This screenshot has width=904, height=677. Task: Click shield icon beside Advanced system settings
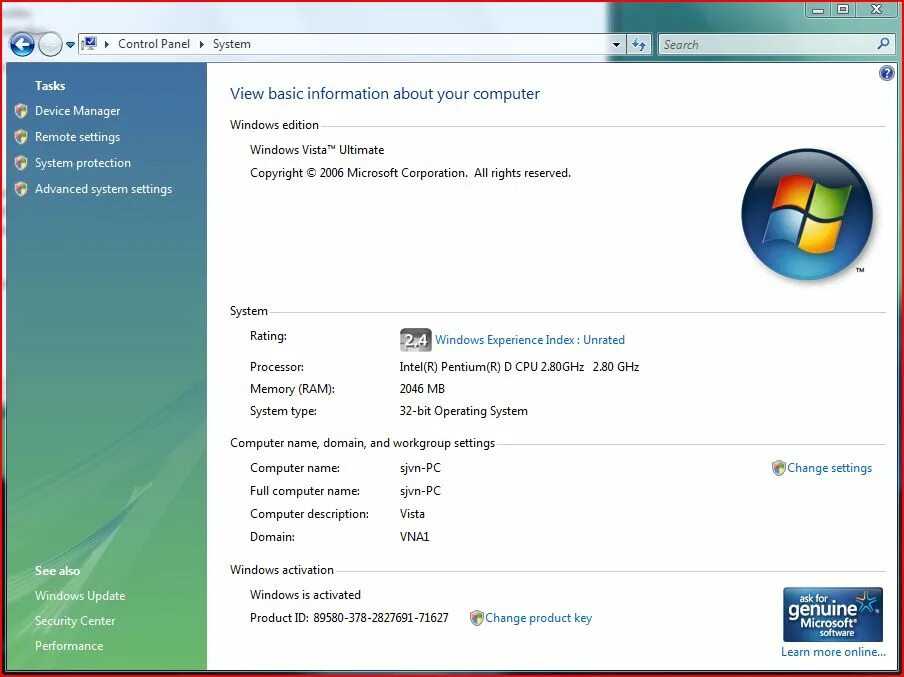coord(21,189)
